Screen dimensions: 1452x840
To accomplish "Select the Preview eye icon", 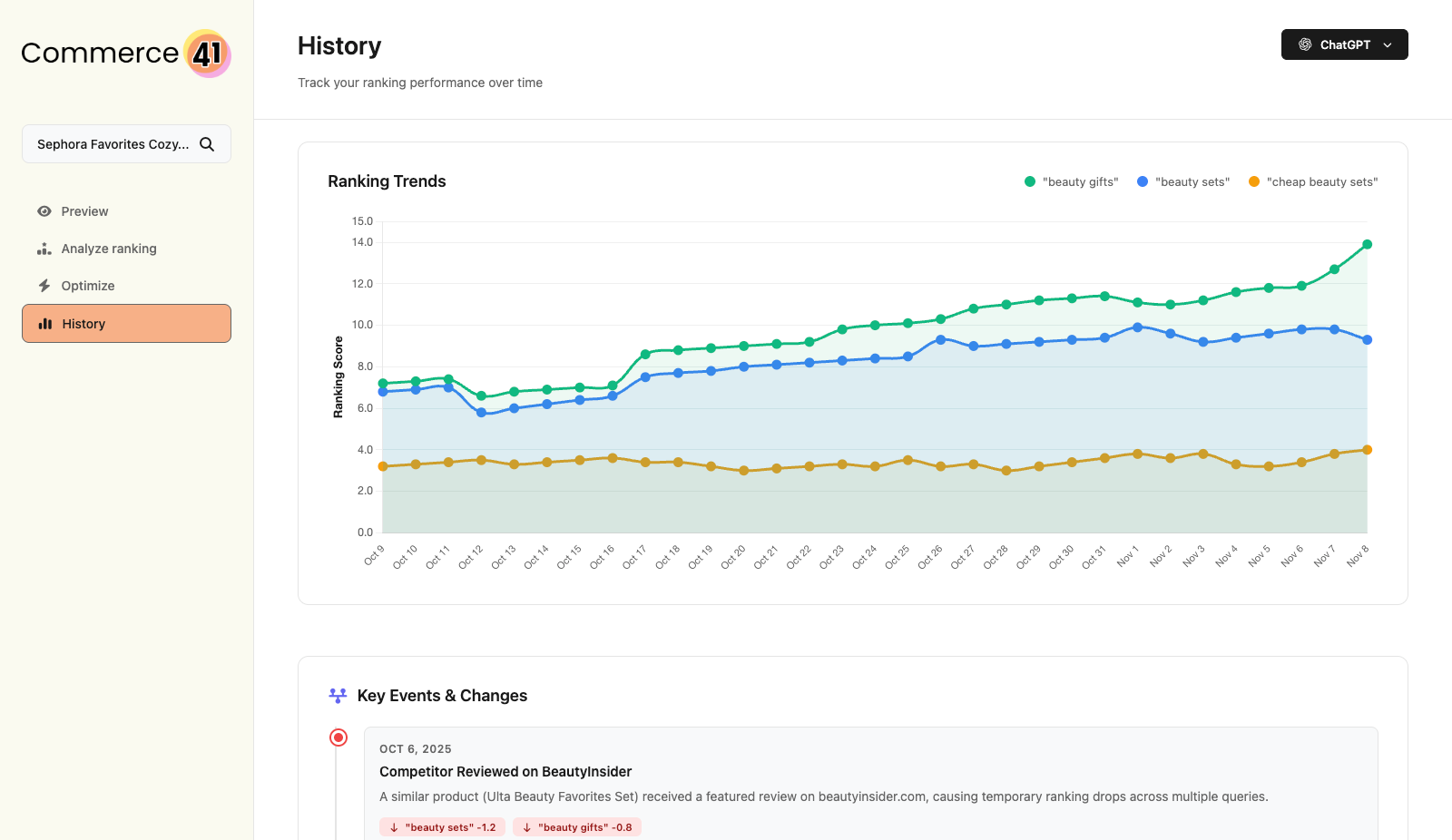I will (44, 210).
